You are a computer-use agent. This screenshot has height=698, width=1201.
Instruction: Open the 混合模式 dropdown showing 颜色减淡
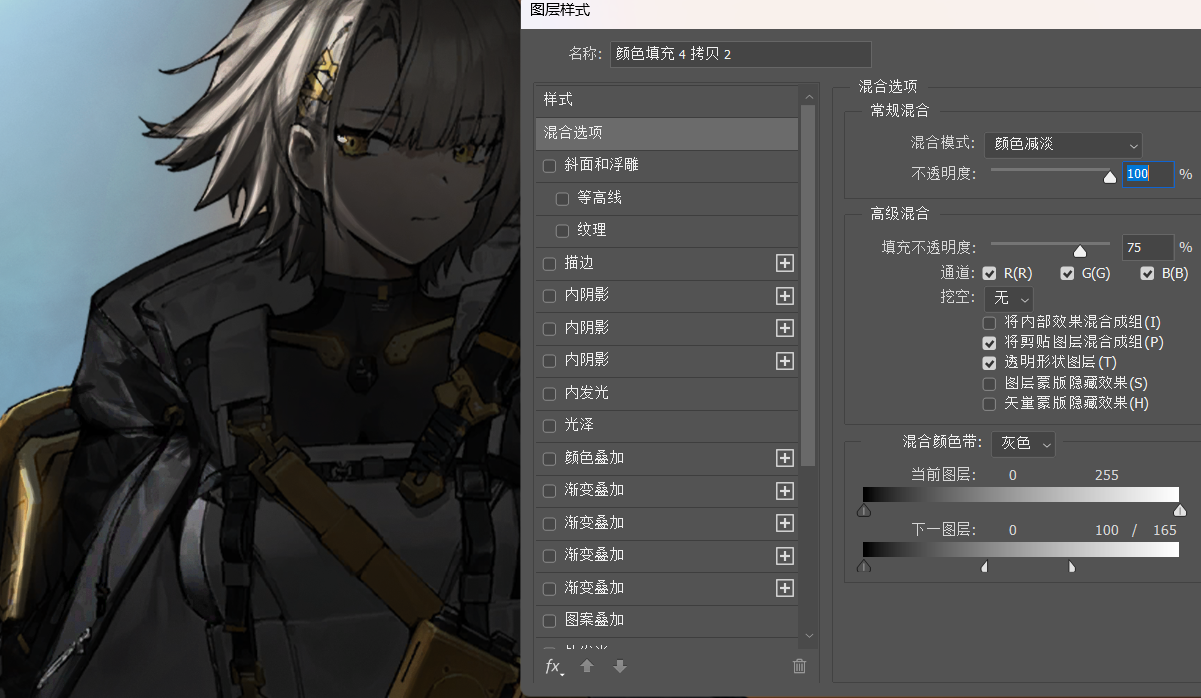tap(1063, 145)
